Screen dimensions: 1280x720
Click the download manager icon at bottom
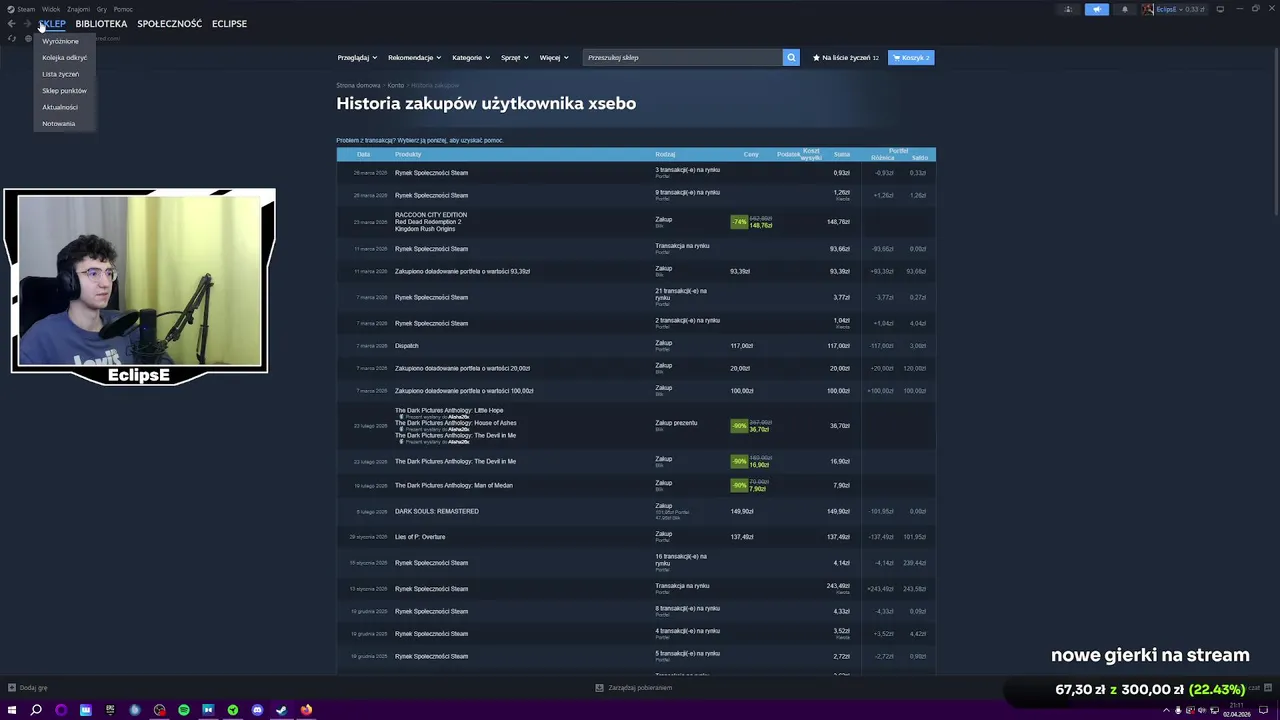(x=600, y=688)
